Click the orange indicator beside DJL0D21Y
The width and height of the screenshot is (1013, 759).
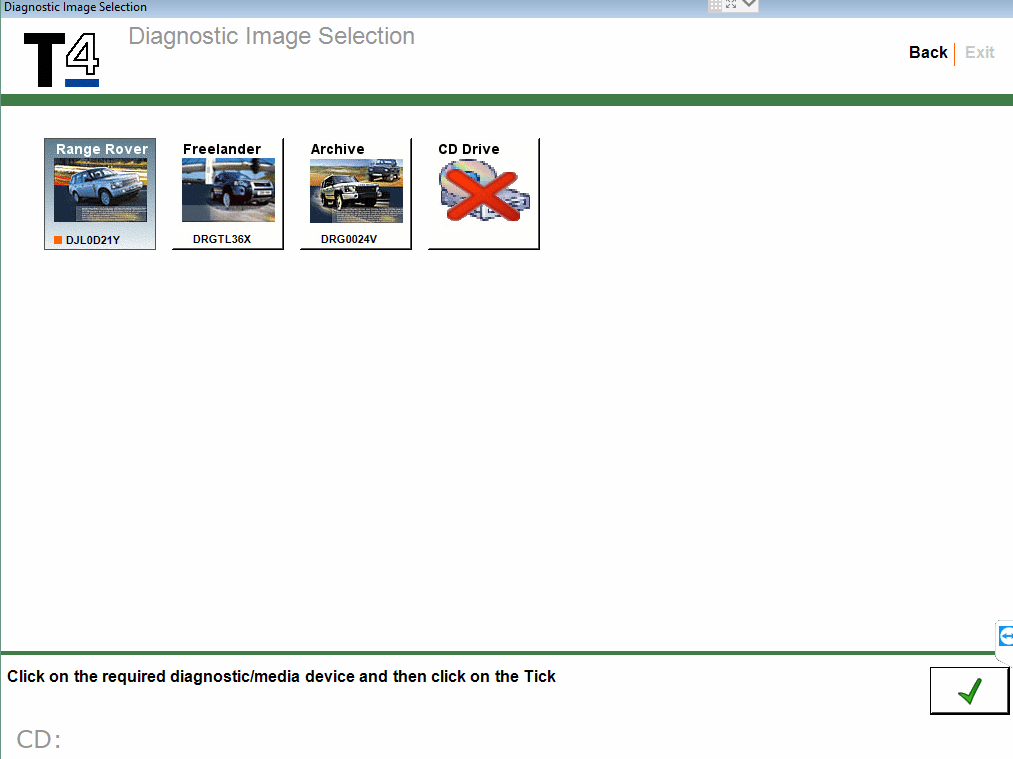coord(57,240)
